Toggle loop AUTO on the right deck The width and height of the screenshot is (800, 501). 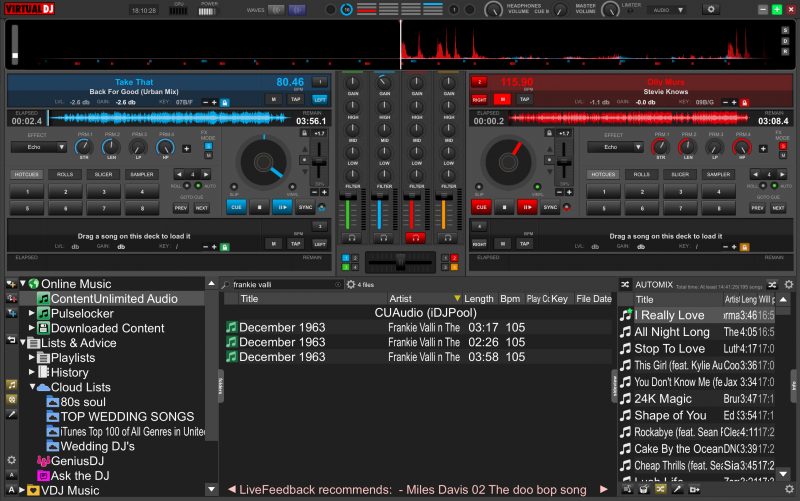click(x=774, y=186)
